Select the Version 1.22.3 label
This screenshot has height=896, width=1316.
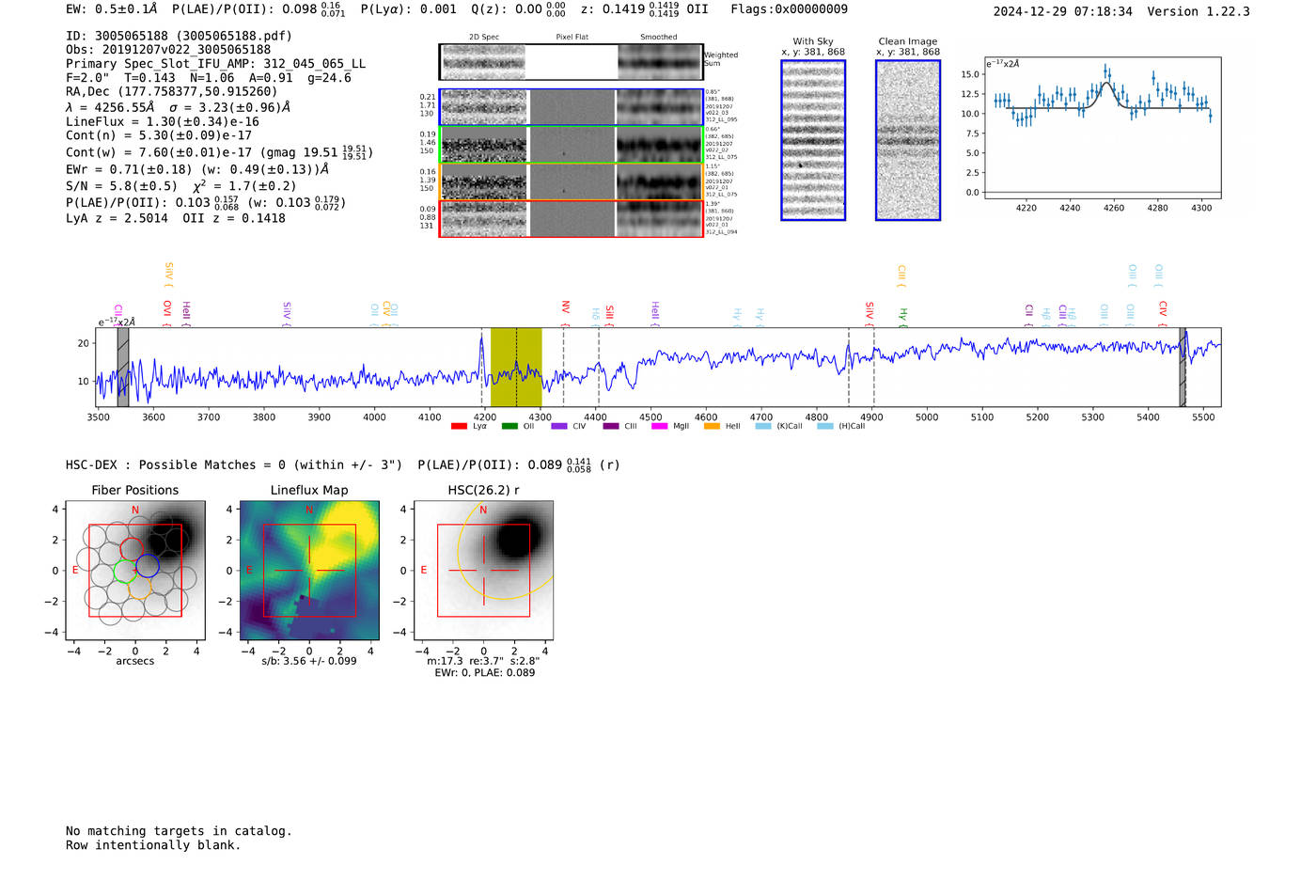coord(1198,12)
